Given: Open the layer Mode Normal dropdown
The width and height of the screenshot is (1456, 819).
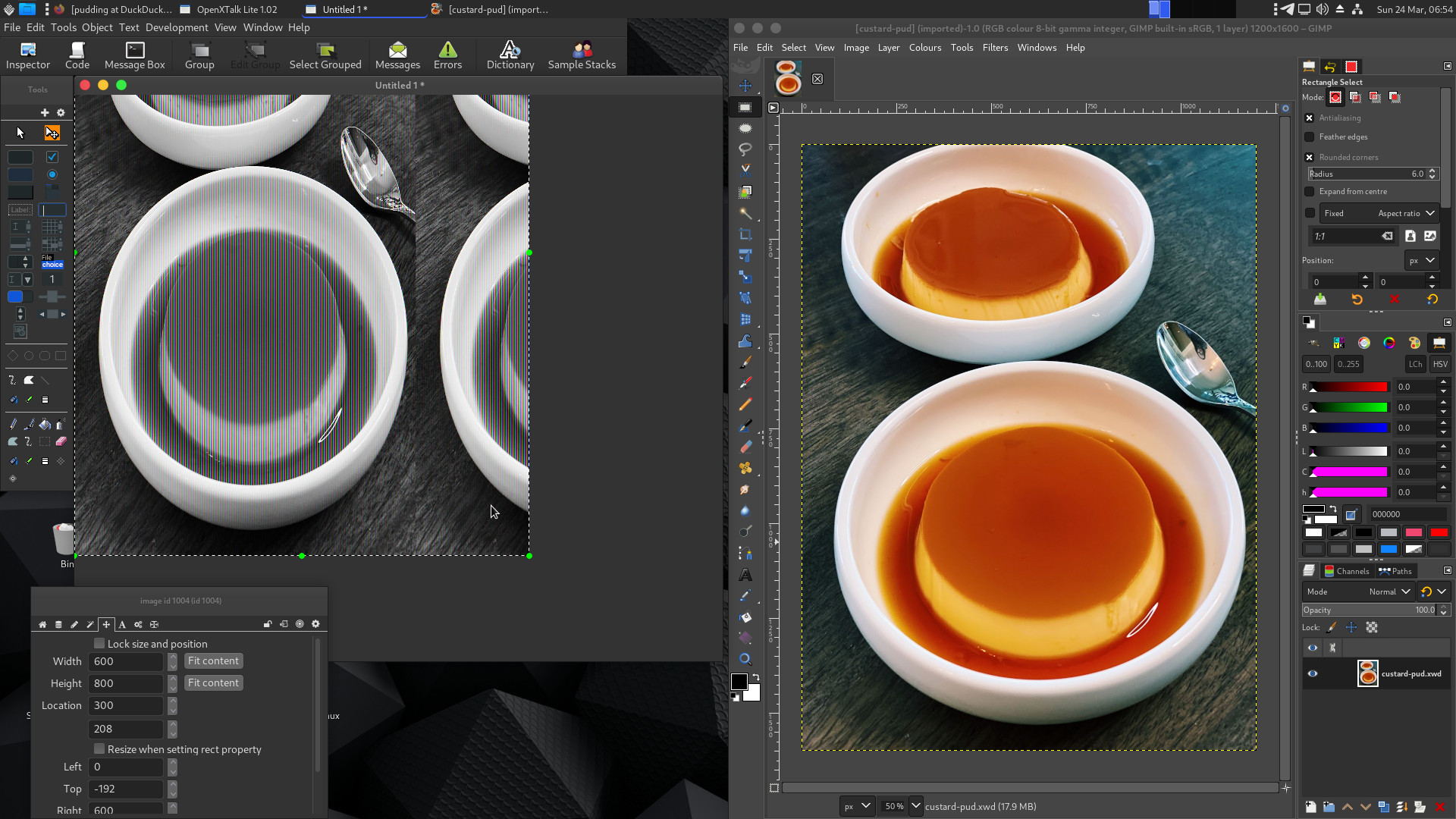Looking at the screenshot, I should tap(1357, 591).
